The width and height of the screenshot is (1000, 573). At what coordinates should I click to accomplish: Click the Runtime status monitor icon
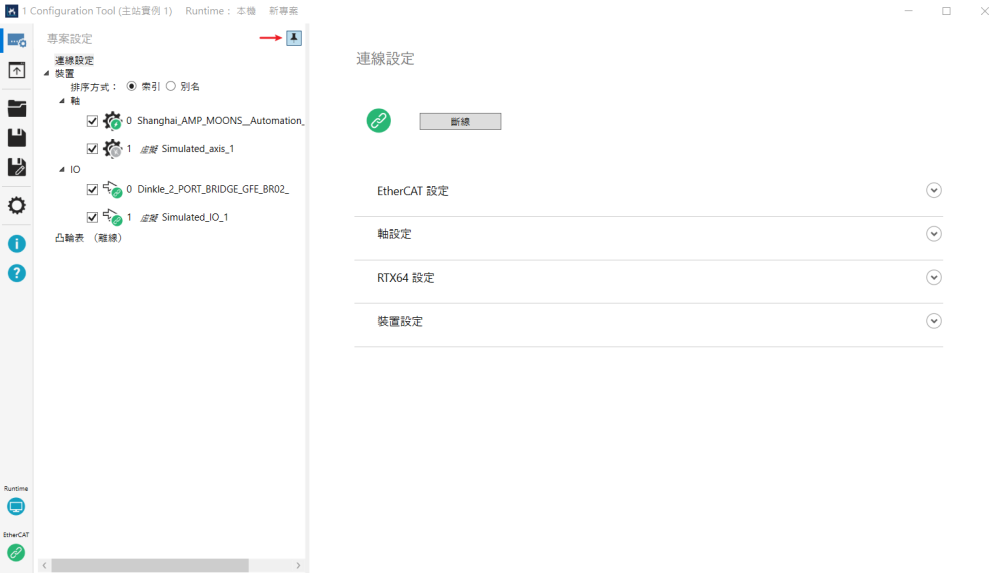(x=16, y=507)
